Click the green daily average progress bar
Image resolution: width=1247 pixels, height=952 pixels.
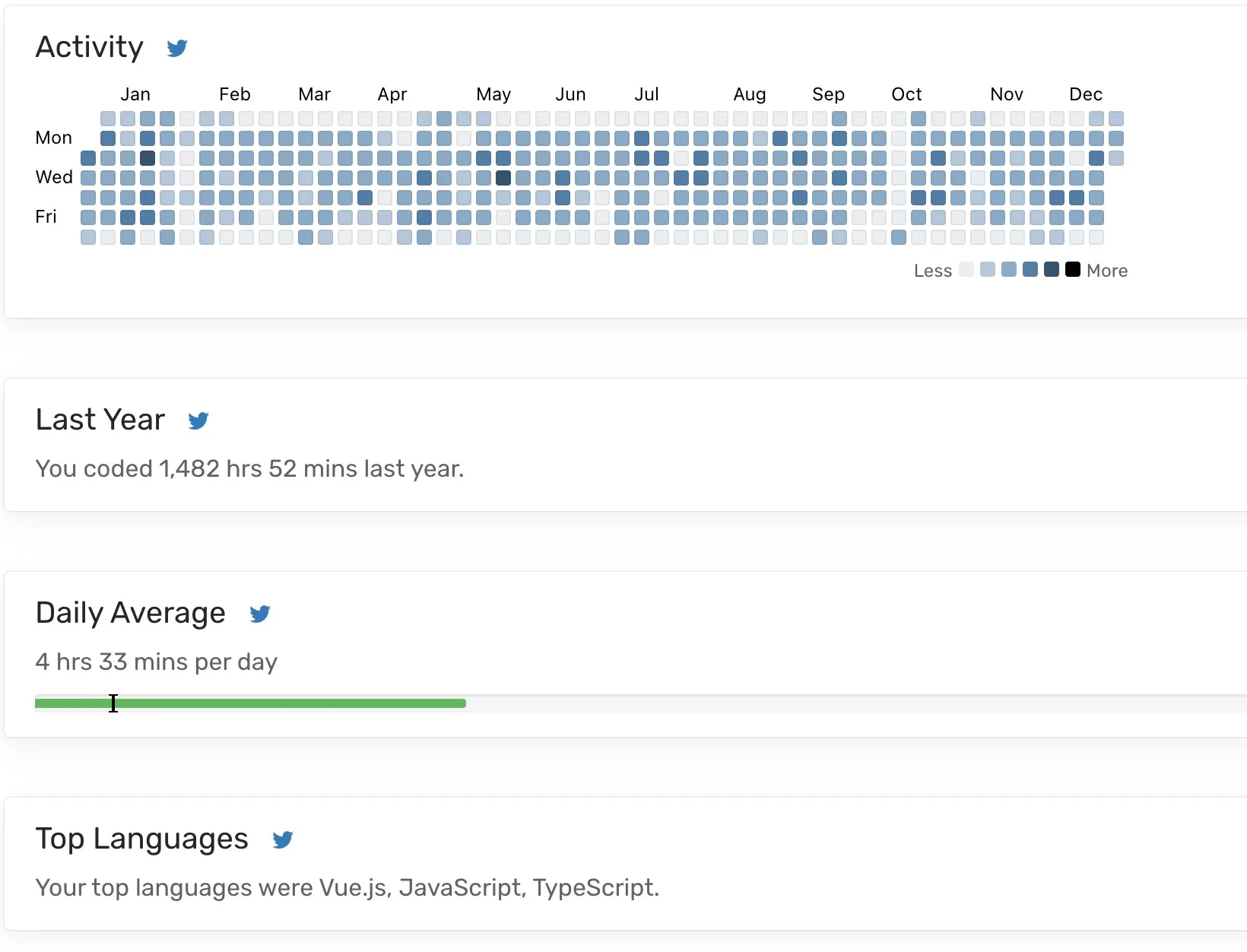coord(250,703)
